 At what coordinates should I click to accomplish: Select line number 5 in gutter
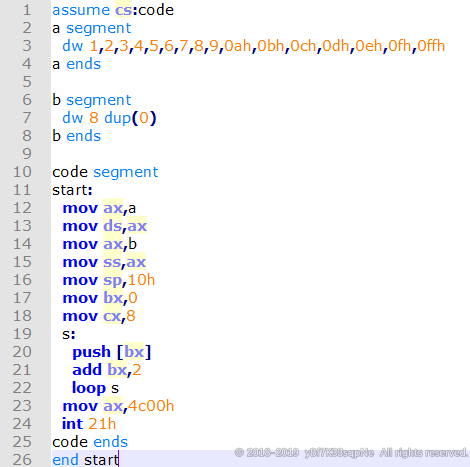[x=27, y=82]
